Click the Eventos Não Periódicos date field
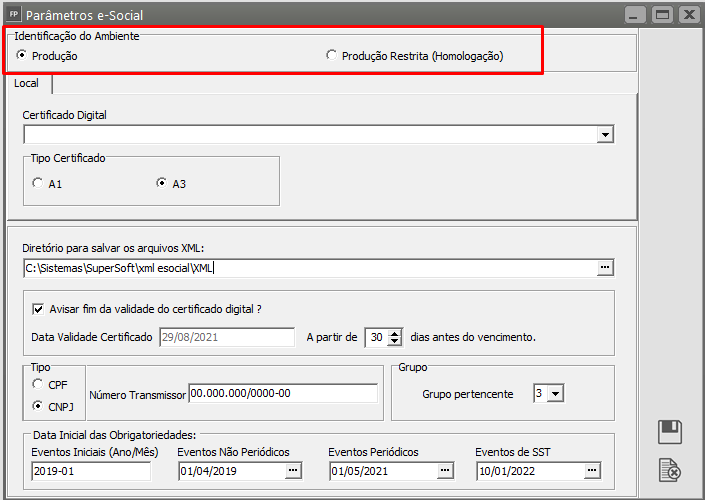This screenshot has height=500, width=705. tap(232, 471)
